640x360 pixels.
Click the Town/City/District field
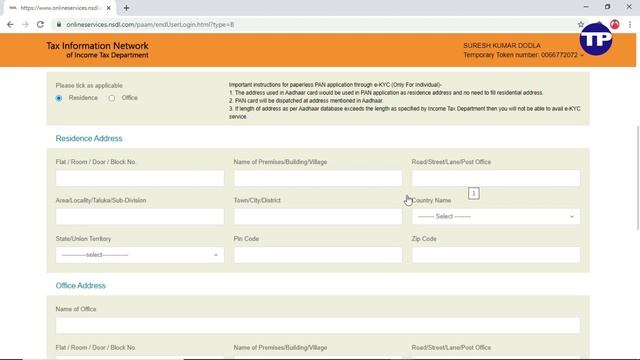(318, 216)
